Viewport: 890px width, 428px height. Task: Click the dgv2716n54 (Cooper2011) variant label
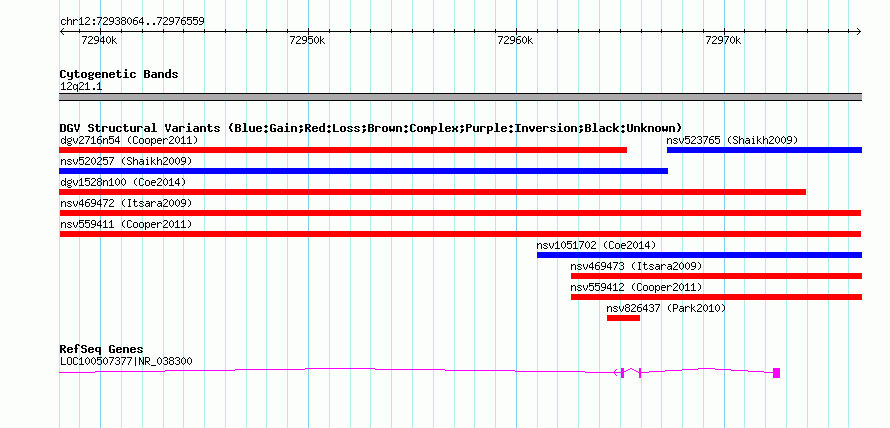(x=129, y=140)
